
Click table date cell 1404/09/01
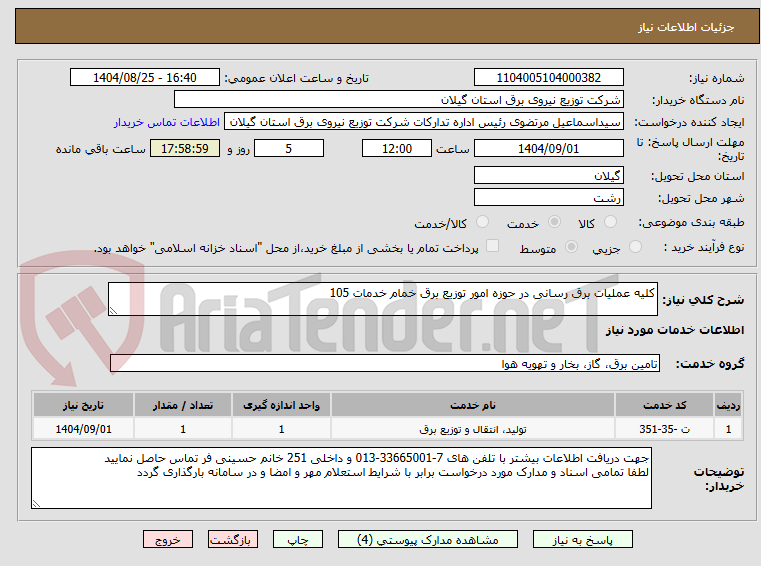83,429
